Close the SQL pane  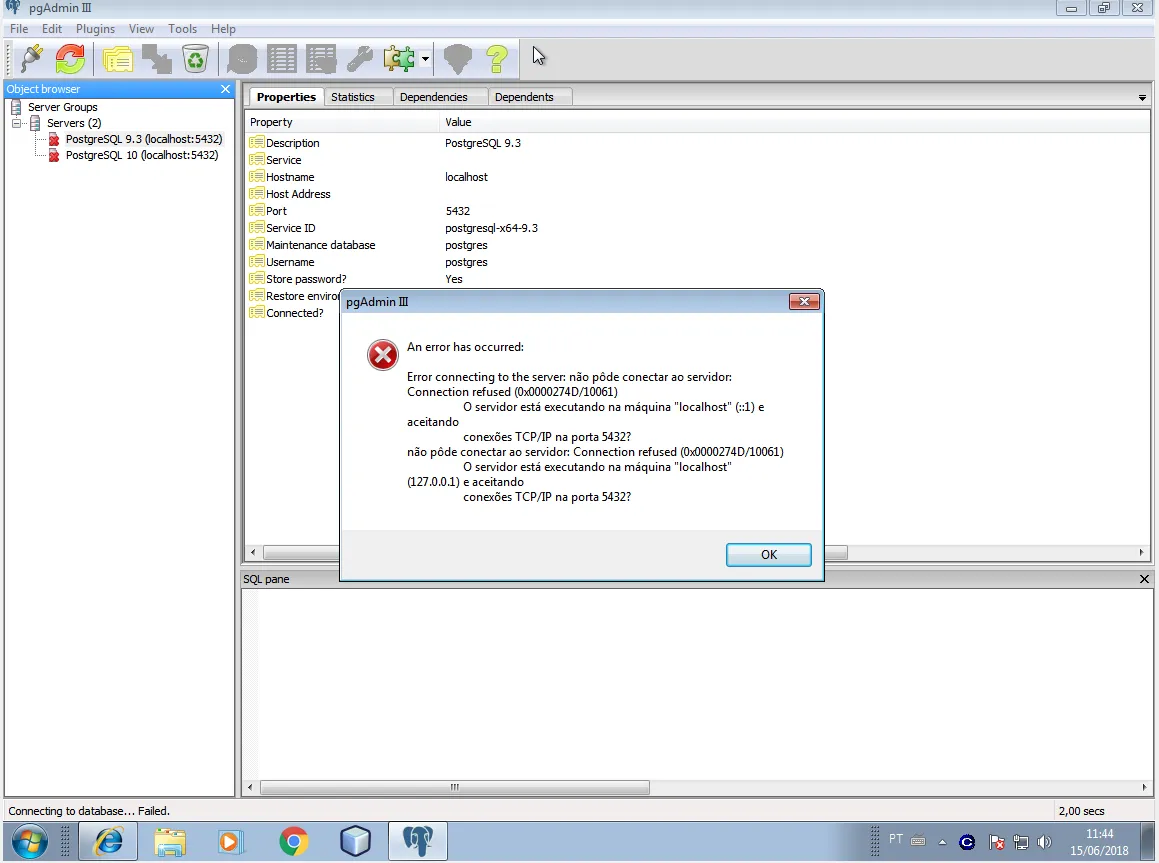click(1144, 579)
